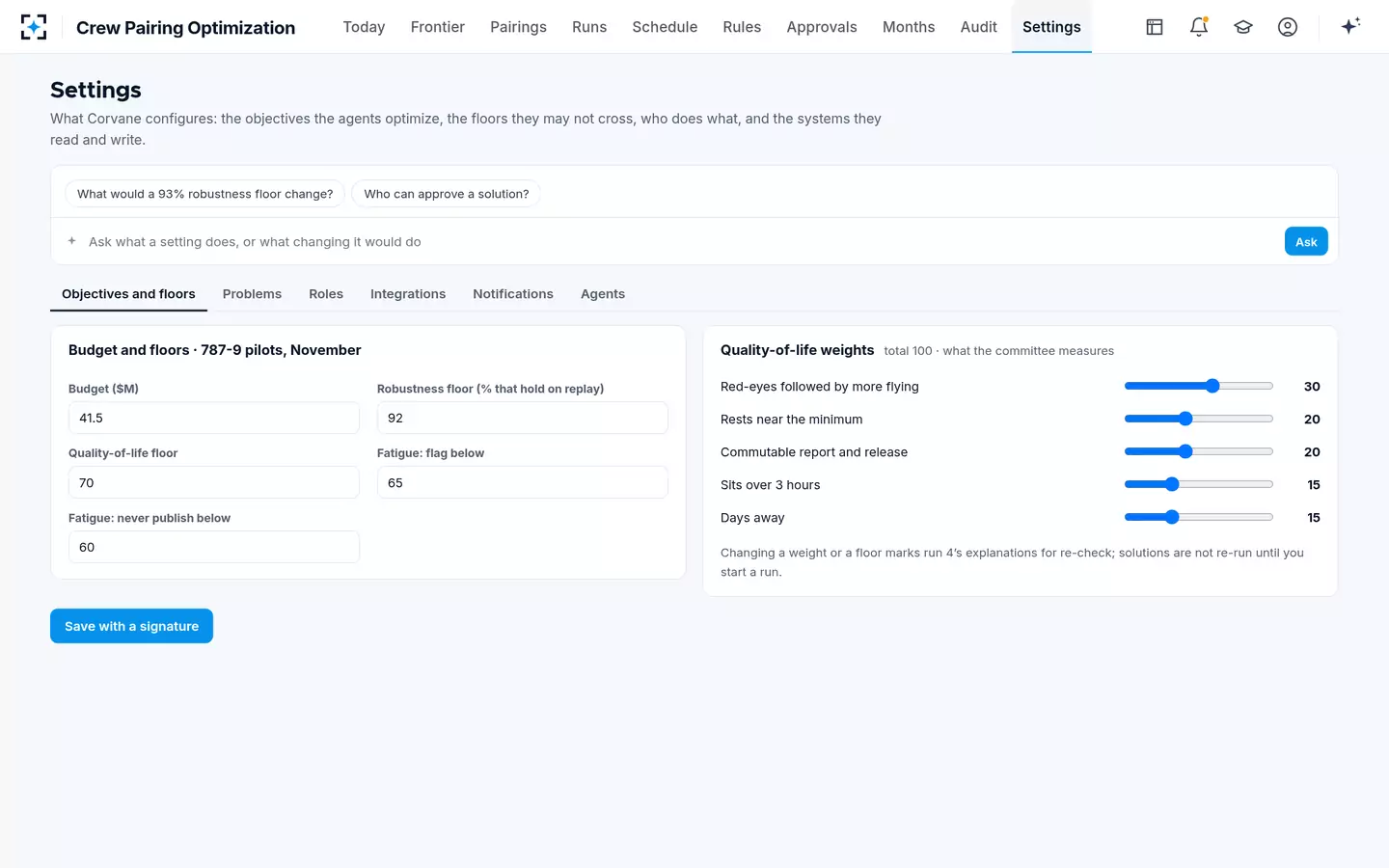Switch to the Pairings tab
1389x868 pixels.
tap(518, 27)
